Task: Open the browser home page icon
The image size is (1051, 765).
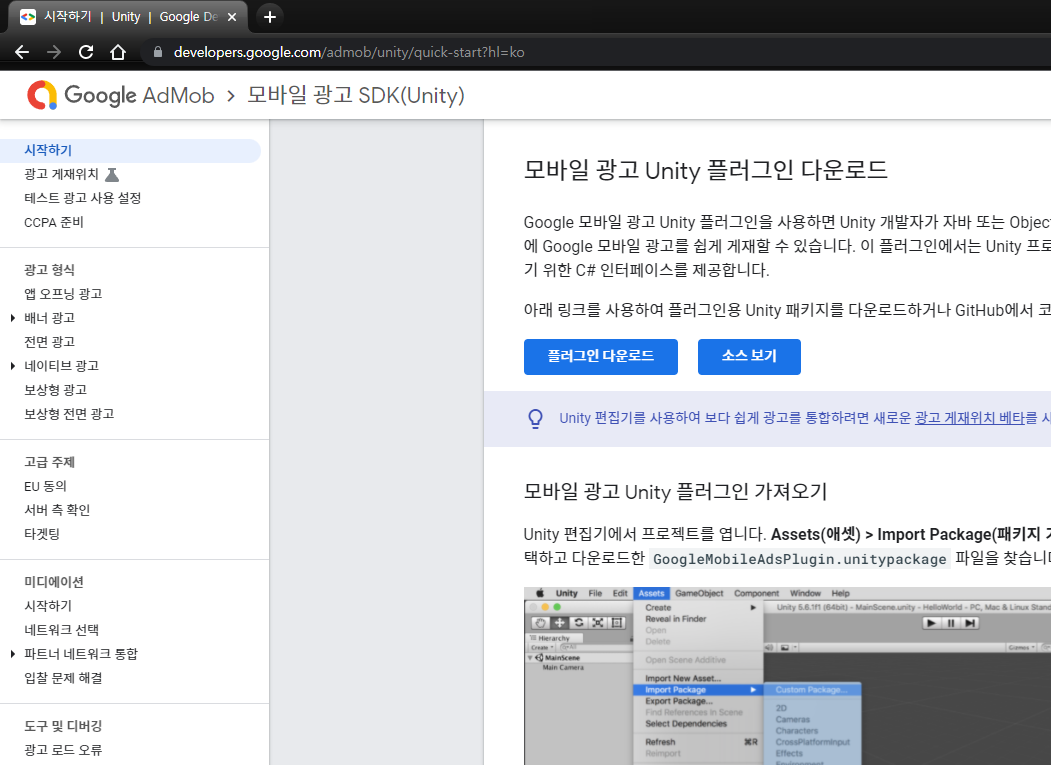Action: 118,52
